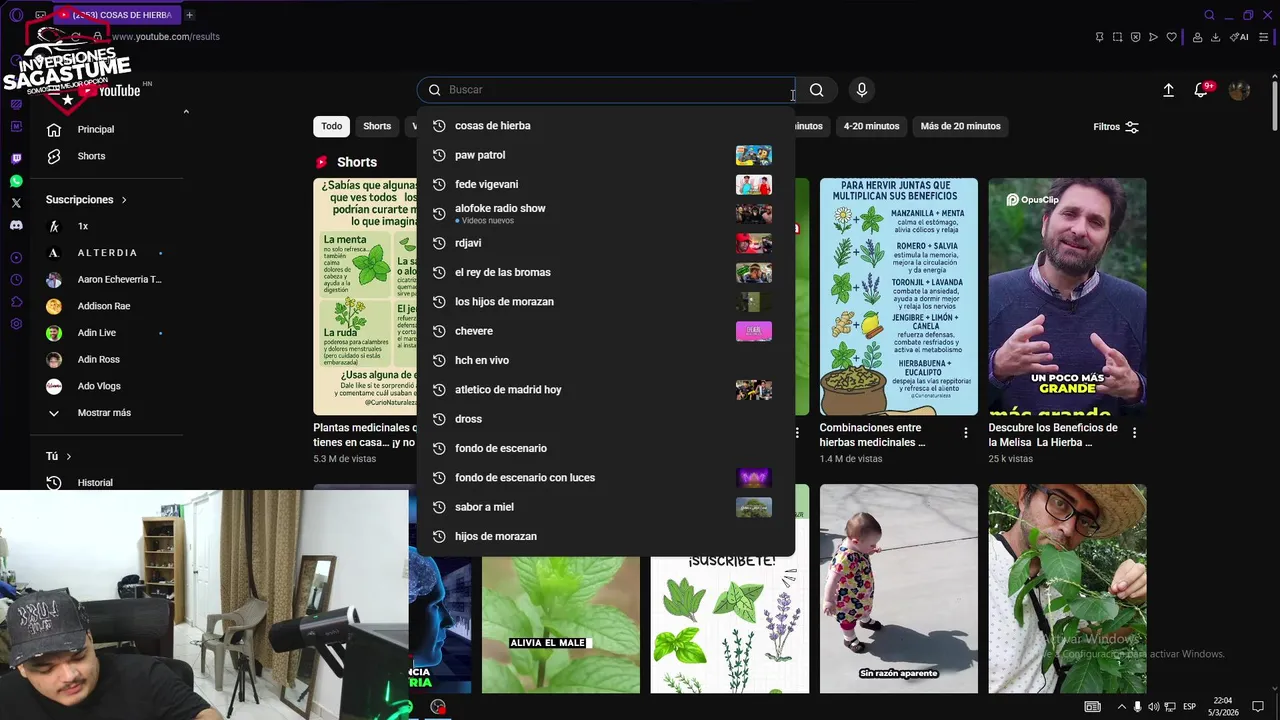The width and height of the screenshot is (1280, 720).
Task: Expand the Suscripciones section
Action: [86, 200]
